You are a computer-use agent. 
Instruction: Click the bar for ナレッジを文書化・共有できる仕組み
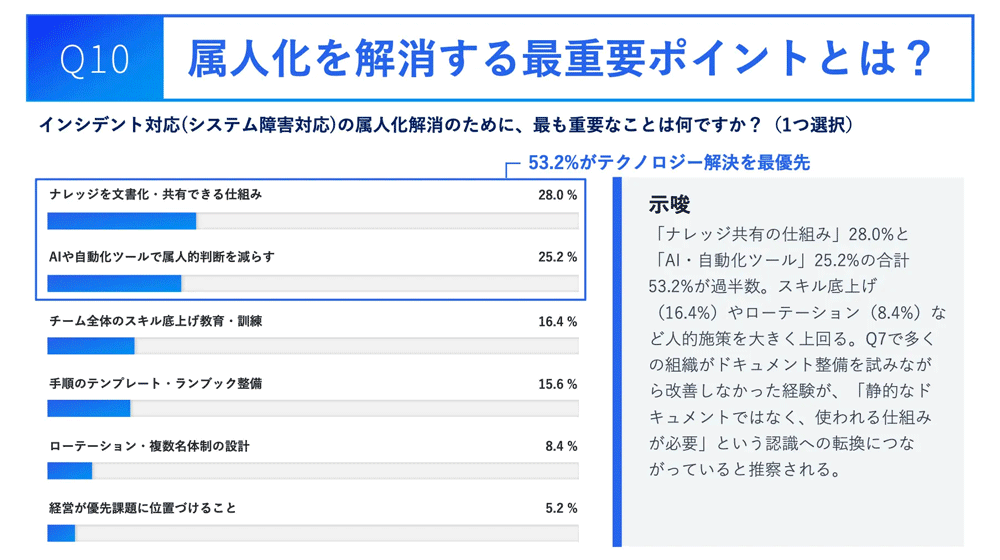coord(122,221)
